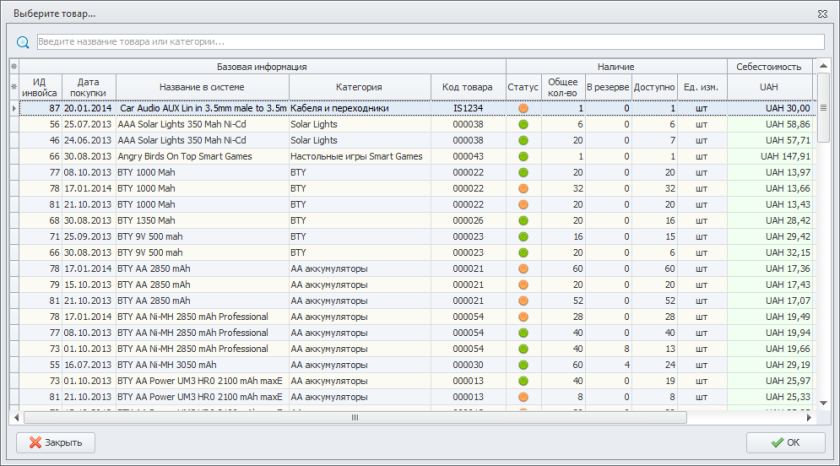
Task: Sort by the Категория column header
Action: click(x=359, y=87)
